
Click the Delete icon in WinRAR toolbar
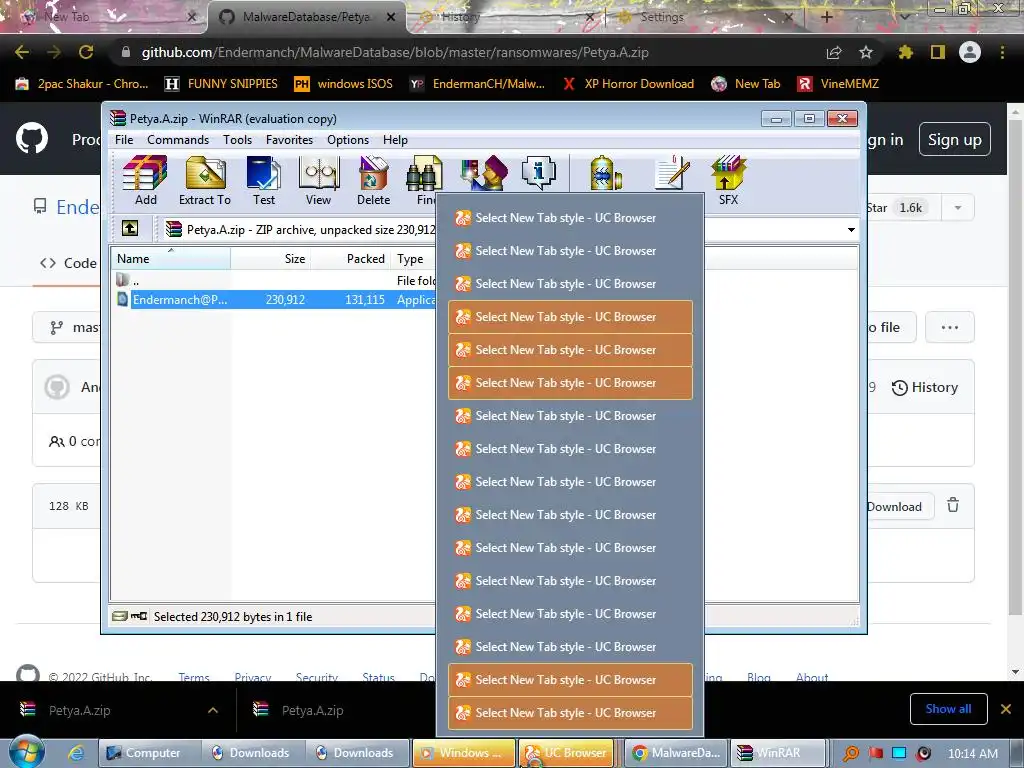click(x=374, y=180)
